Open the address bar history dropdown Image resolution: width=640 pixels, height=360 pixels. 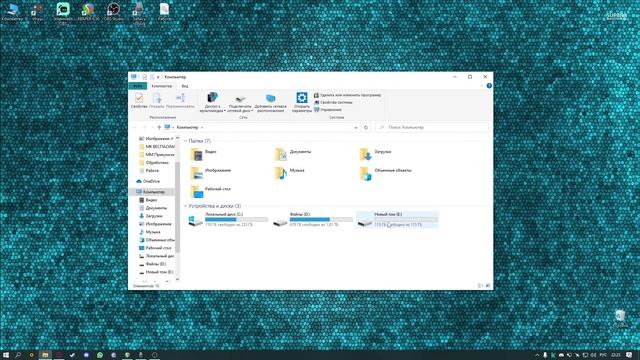356,128
